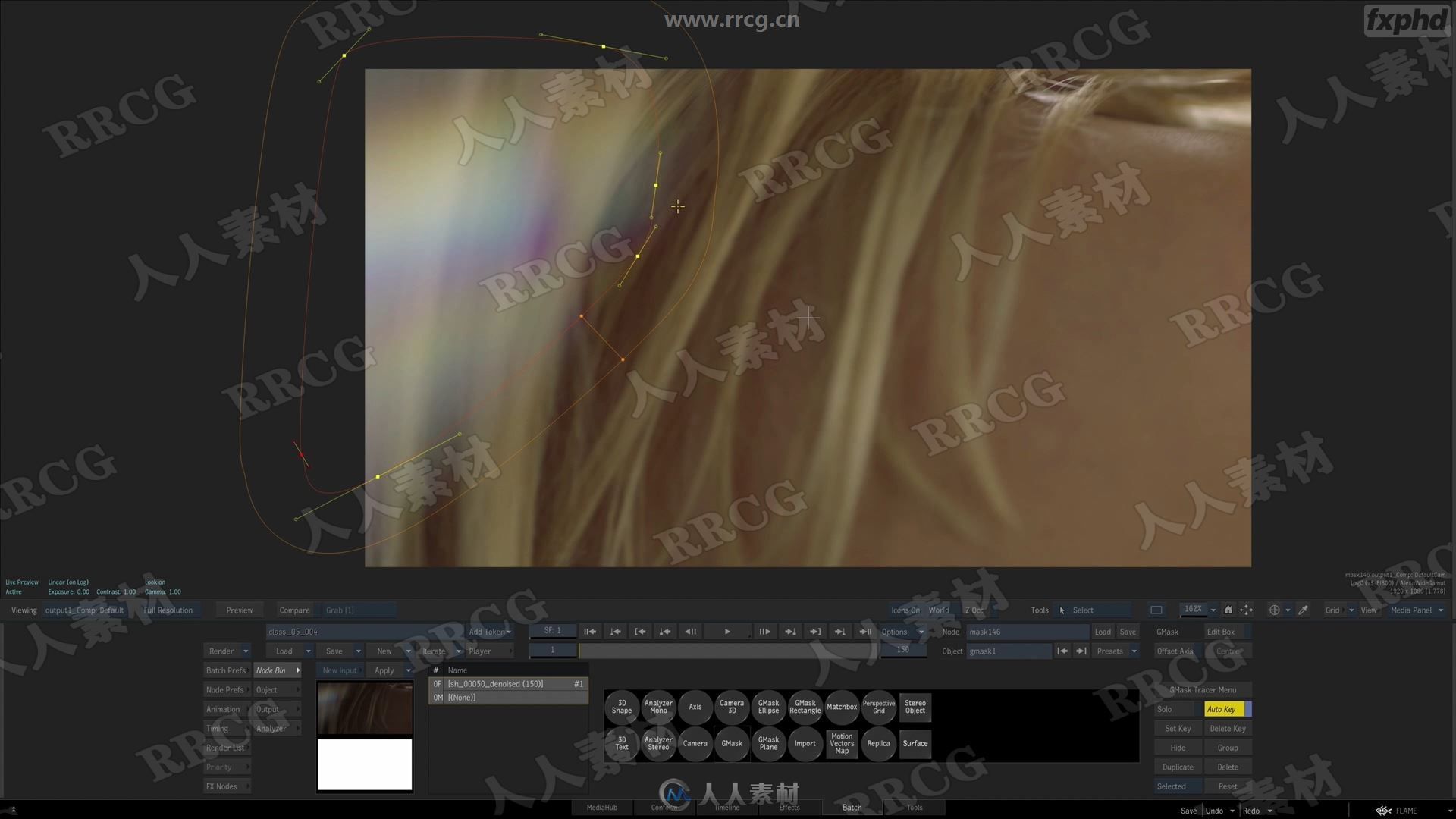Select the Camera 3D tool icon

tap(732, 706)
